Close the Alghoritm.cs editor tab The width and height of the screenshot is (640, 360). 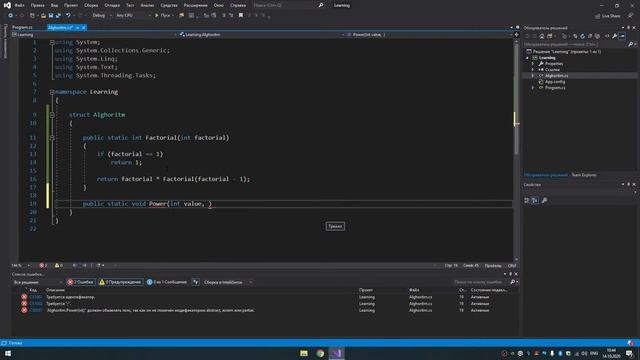click(83, 27)
